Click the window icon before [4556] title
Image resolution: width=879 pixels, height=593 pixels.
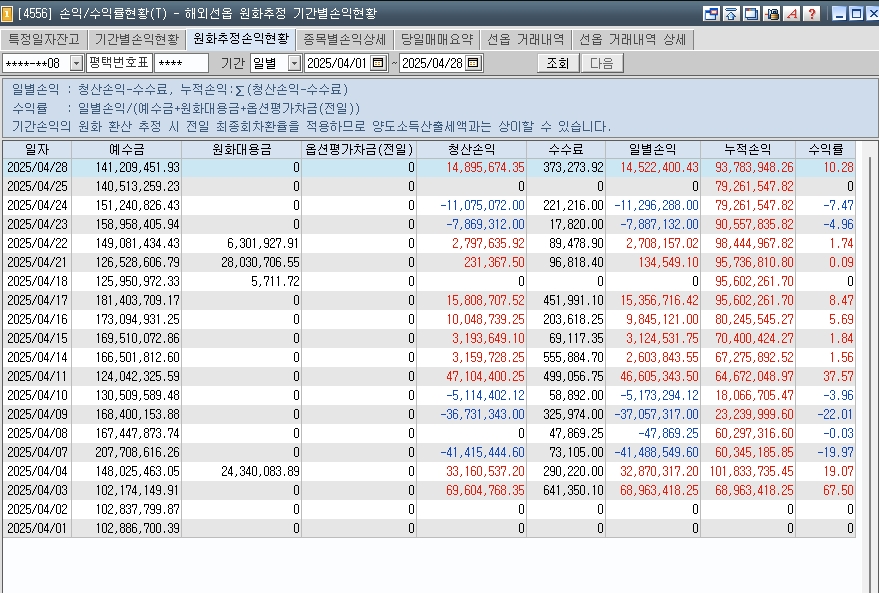[x=7, y=13]
